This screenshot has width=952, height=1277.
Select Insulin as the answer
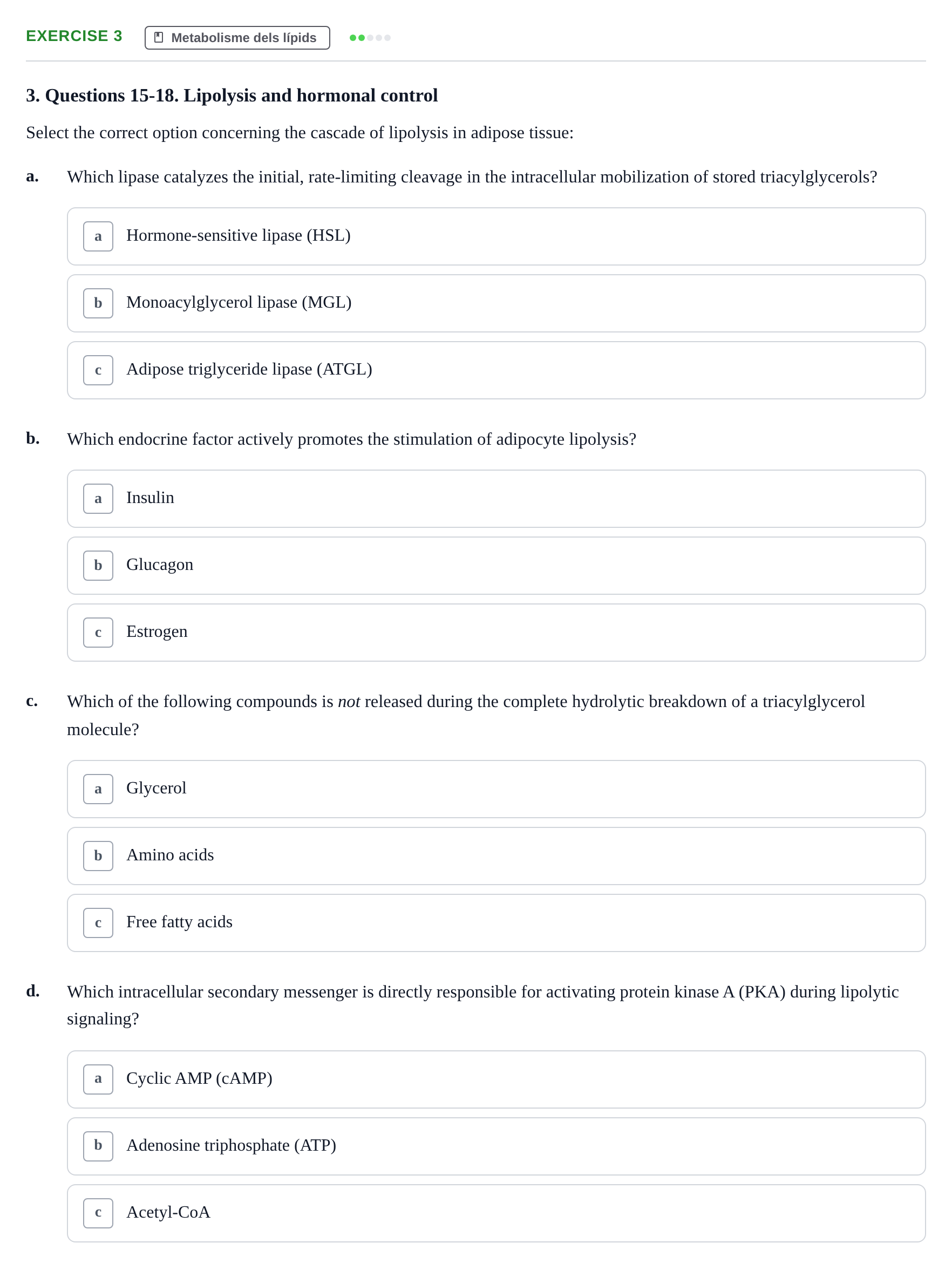pyautogui.click(x=496, y=499)
